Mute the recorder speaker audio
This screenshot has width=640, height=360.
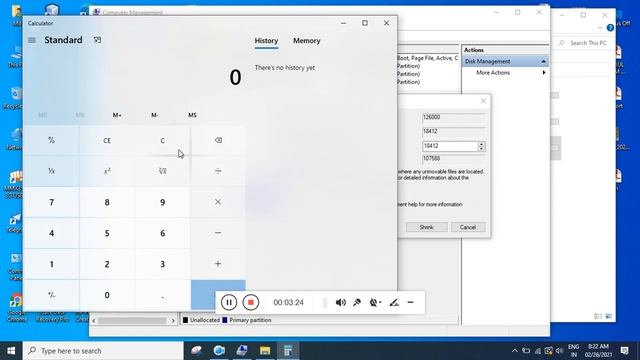[x=340, y=302]
